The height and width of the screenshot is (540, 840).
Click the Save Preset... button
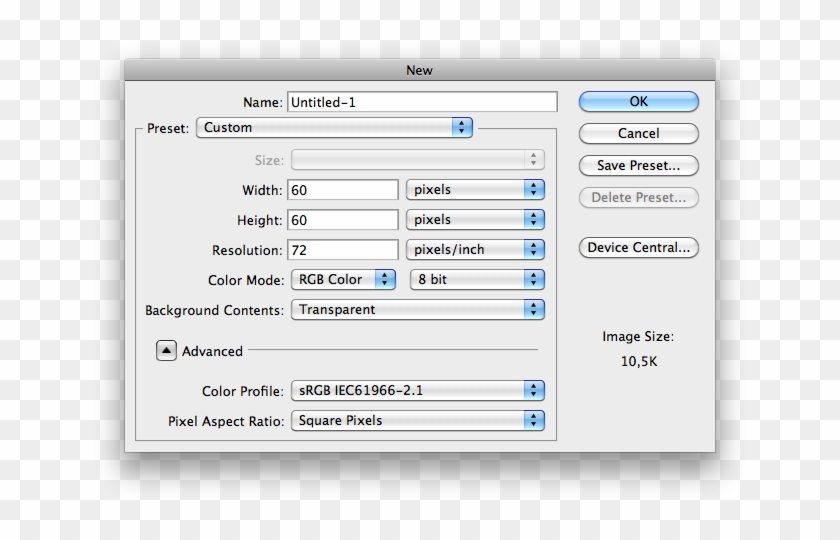[639, 166]
